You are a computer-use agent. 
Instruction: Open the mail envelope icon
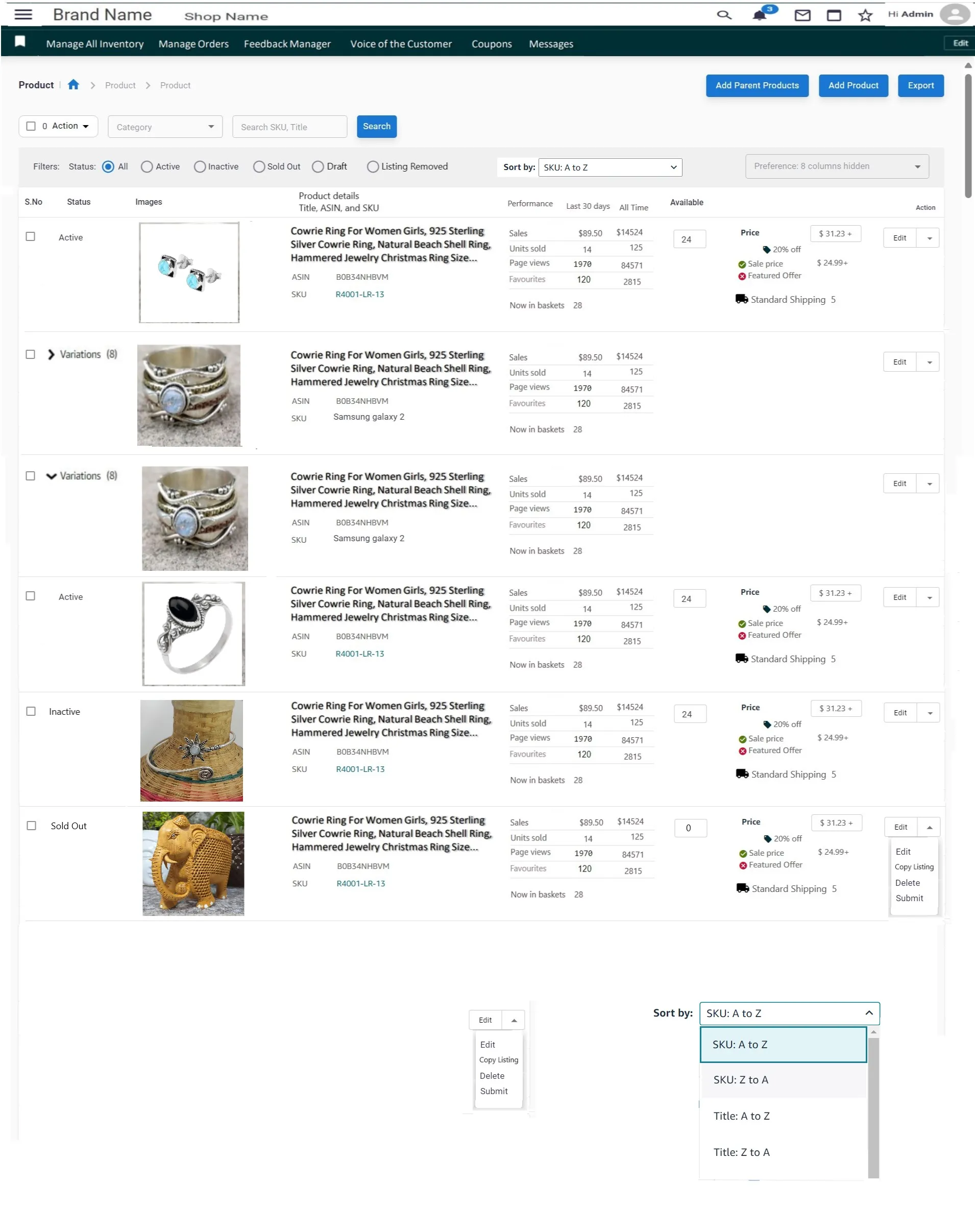pyautogui.click(x=802, y=15)
